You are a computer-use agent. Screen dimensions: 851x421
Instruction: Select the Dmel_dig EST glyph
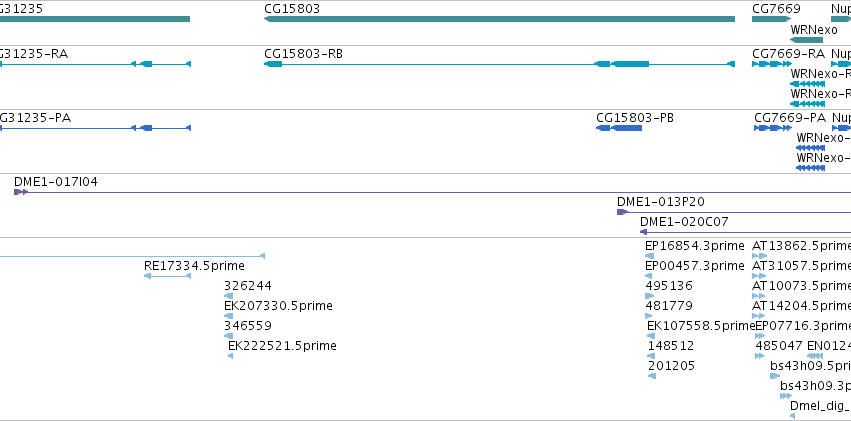coord(792,416)
